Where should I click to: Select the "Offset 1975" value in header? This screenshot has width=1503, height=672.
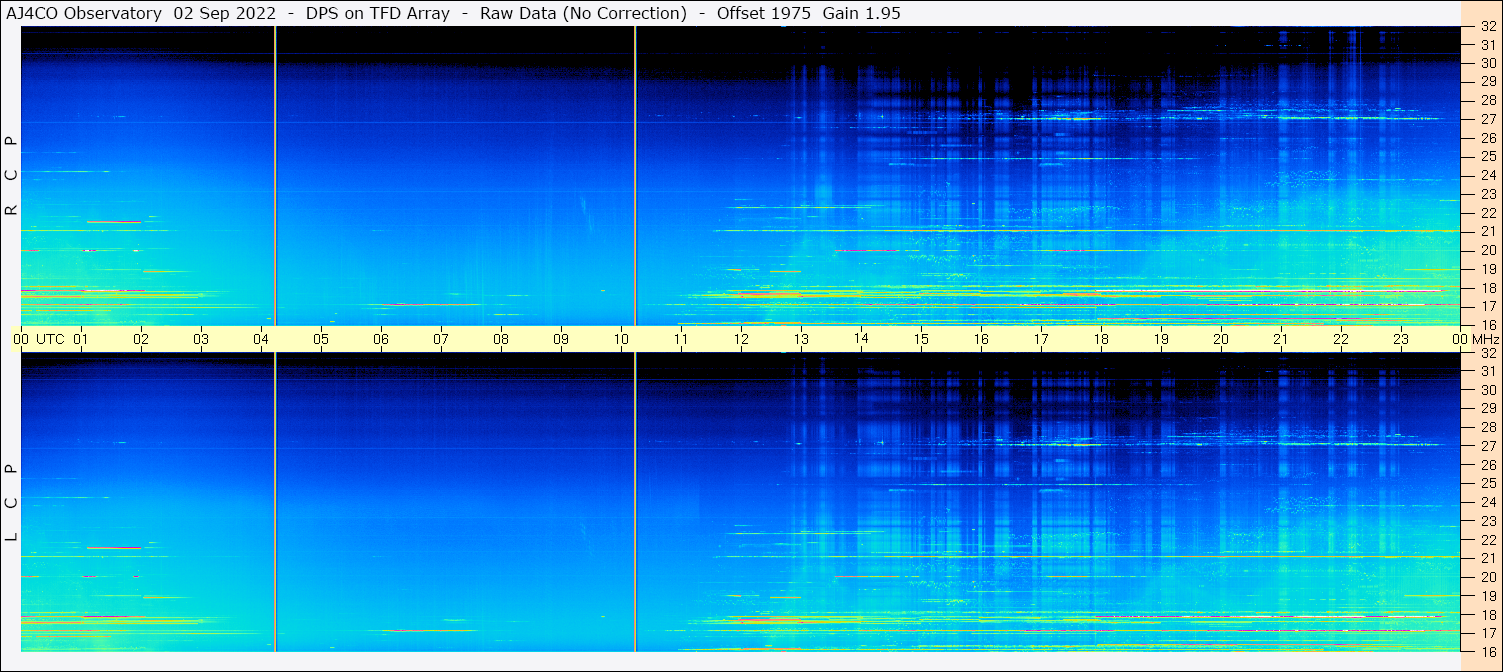[x=764, y=13]
